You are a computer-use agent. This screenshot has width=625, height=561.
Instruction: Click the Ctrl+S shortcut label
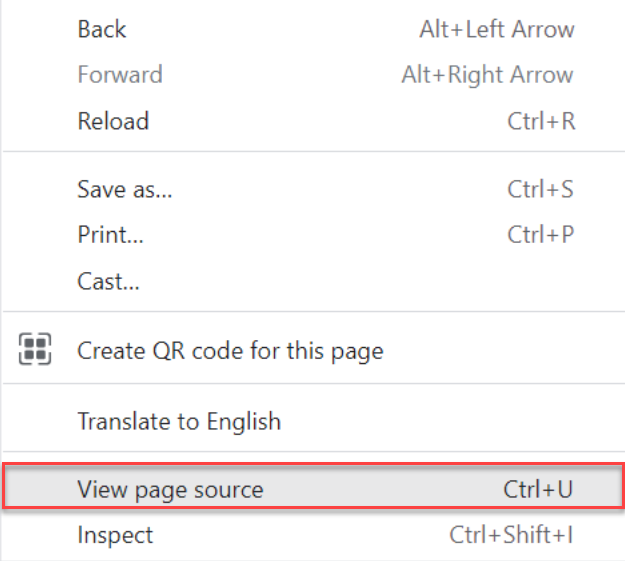(540, 189)
